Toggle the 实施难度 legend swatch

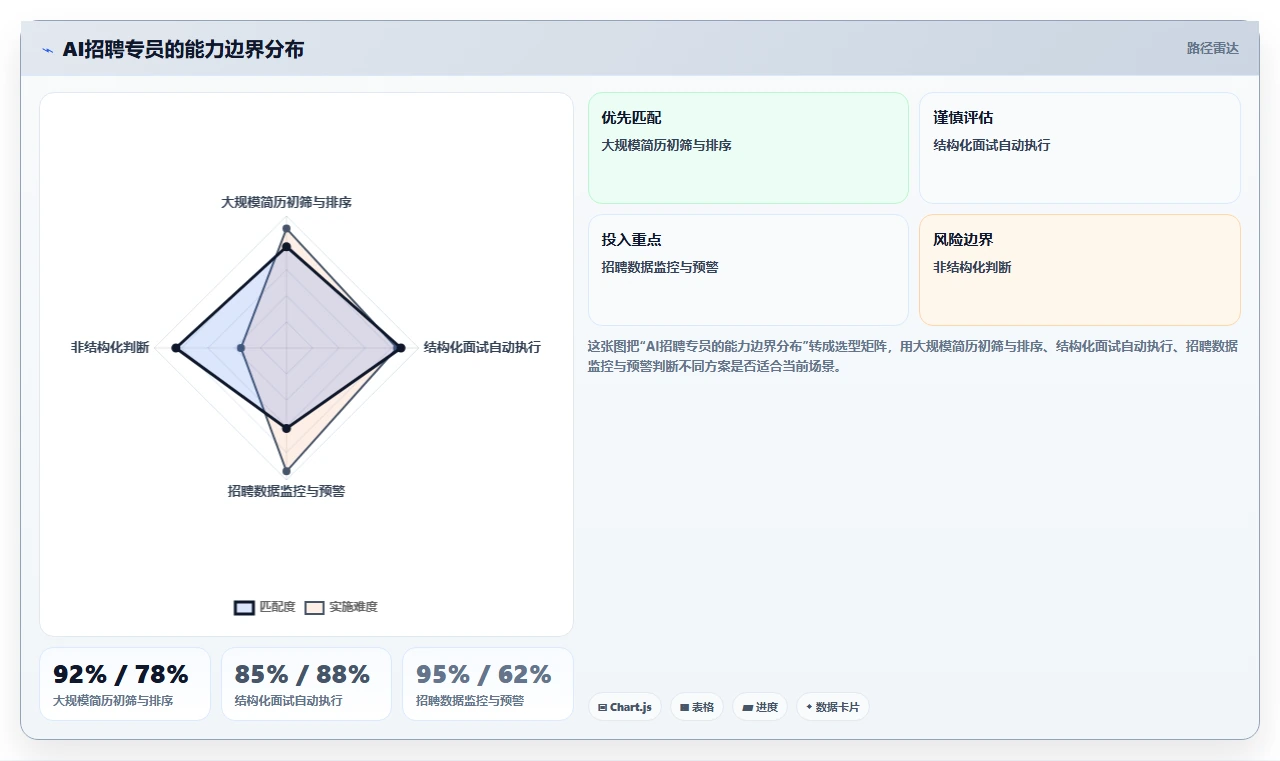pos(315,607)
